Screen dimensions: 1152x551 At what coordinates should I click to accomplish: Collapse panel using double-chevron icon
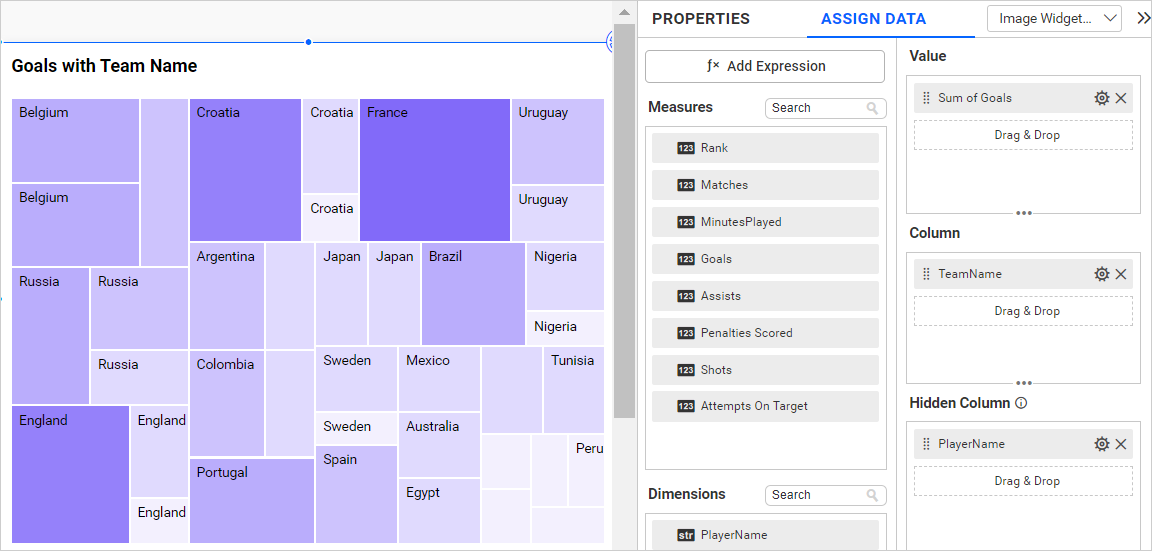click(x=1143, y=18)
